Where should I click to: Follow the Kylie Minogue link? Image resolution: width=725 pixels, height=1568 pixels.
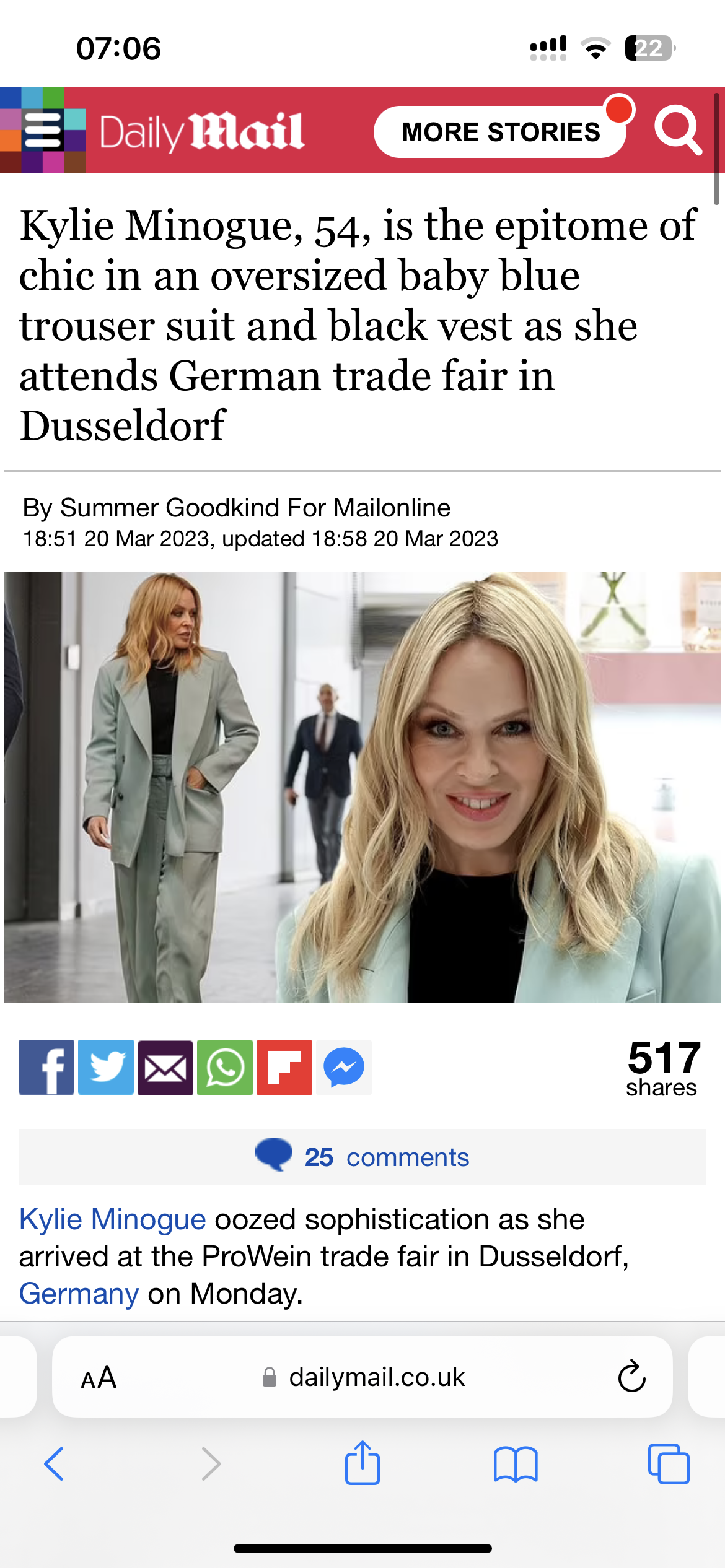113,1219
